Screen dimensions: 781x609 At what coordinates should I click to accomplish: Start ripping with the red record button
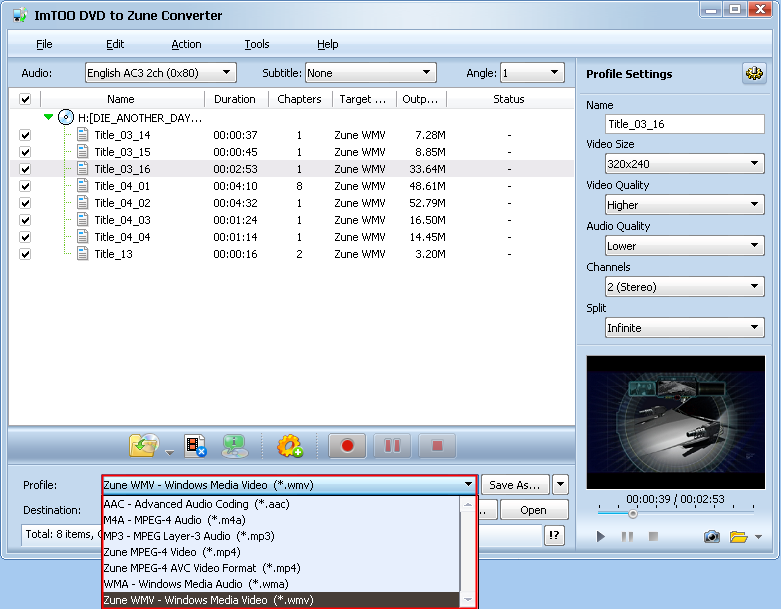[x=347, y=445]
